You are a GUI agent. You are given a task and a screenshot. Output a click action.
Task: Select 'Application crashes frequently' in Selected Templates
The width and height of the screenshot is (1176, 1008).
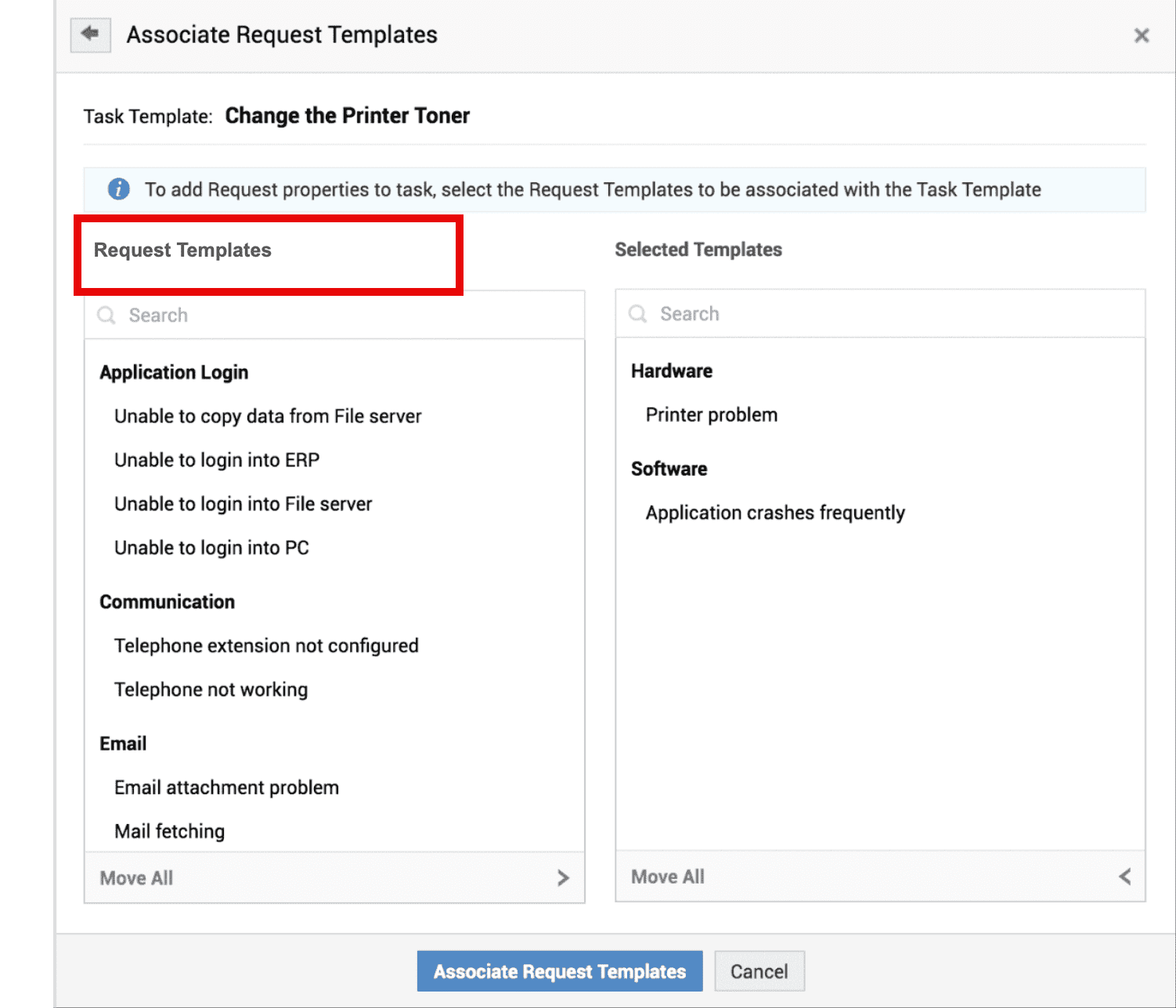click(774, 513)
